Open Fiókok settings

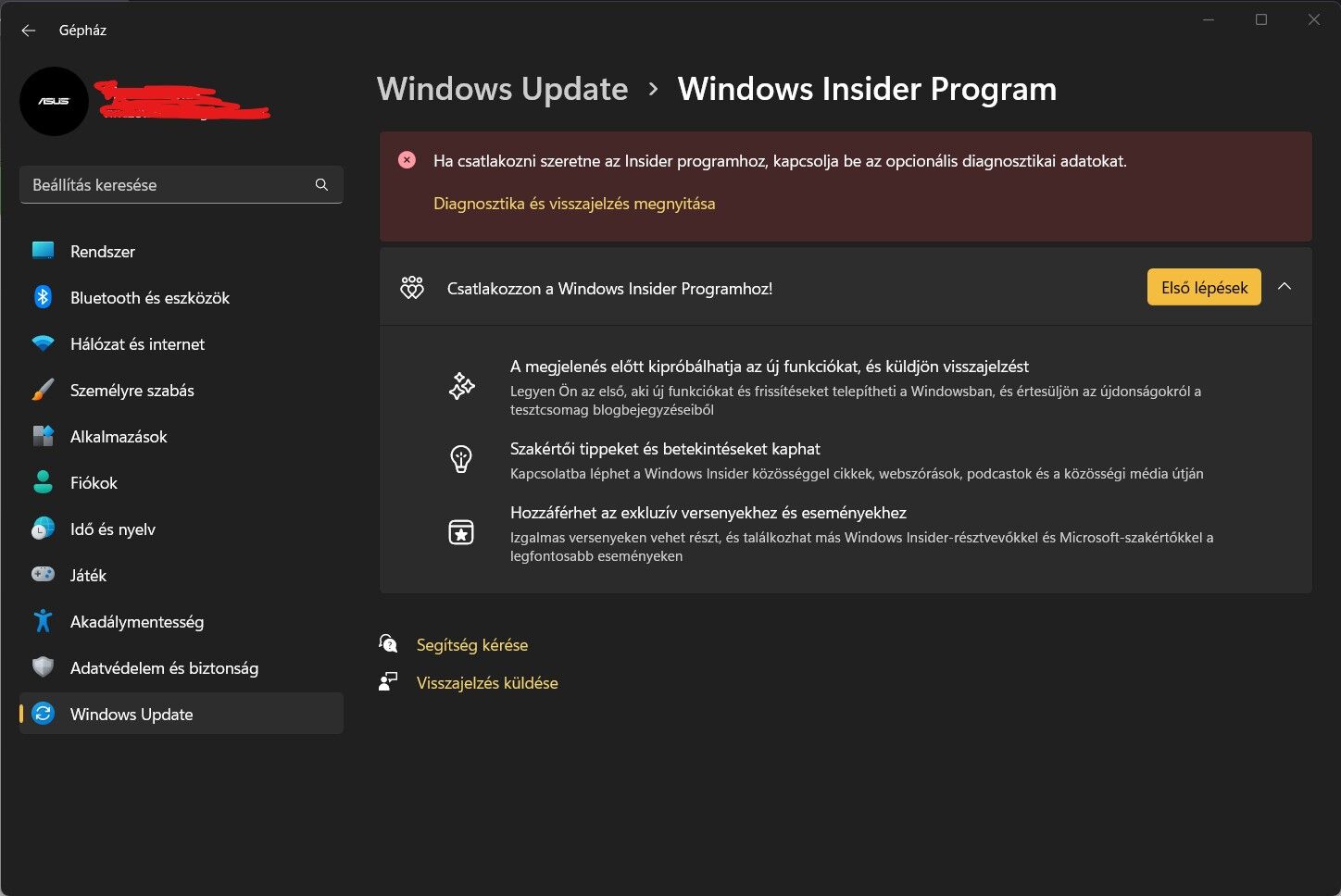pyautogui.click(x=182, y=483)
